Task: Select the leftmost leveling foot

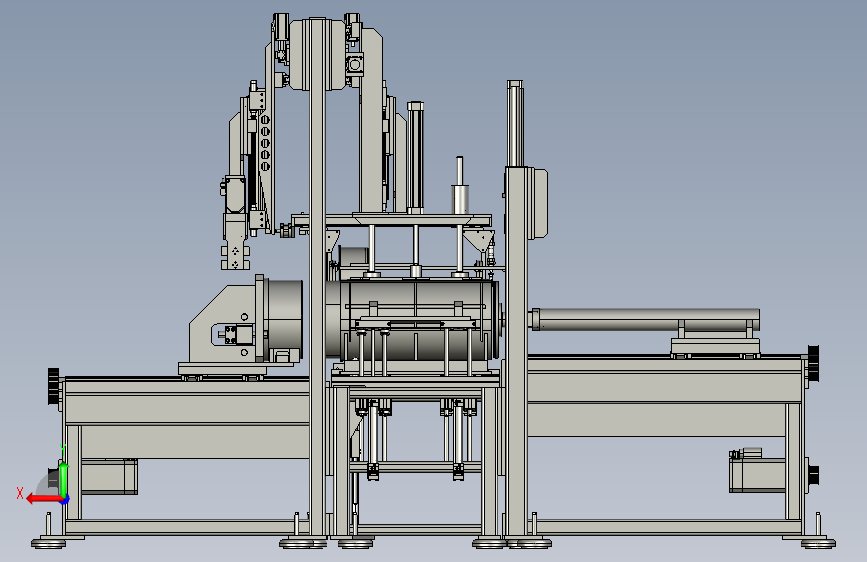Action: pos(48,543)
